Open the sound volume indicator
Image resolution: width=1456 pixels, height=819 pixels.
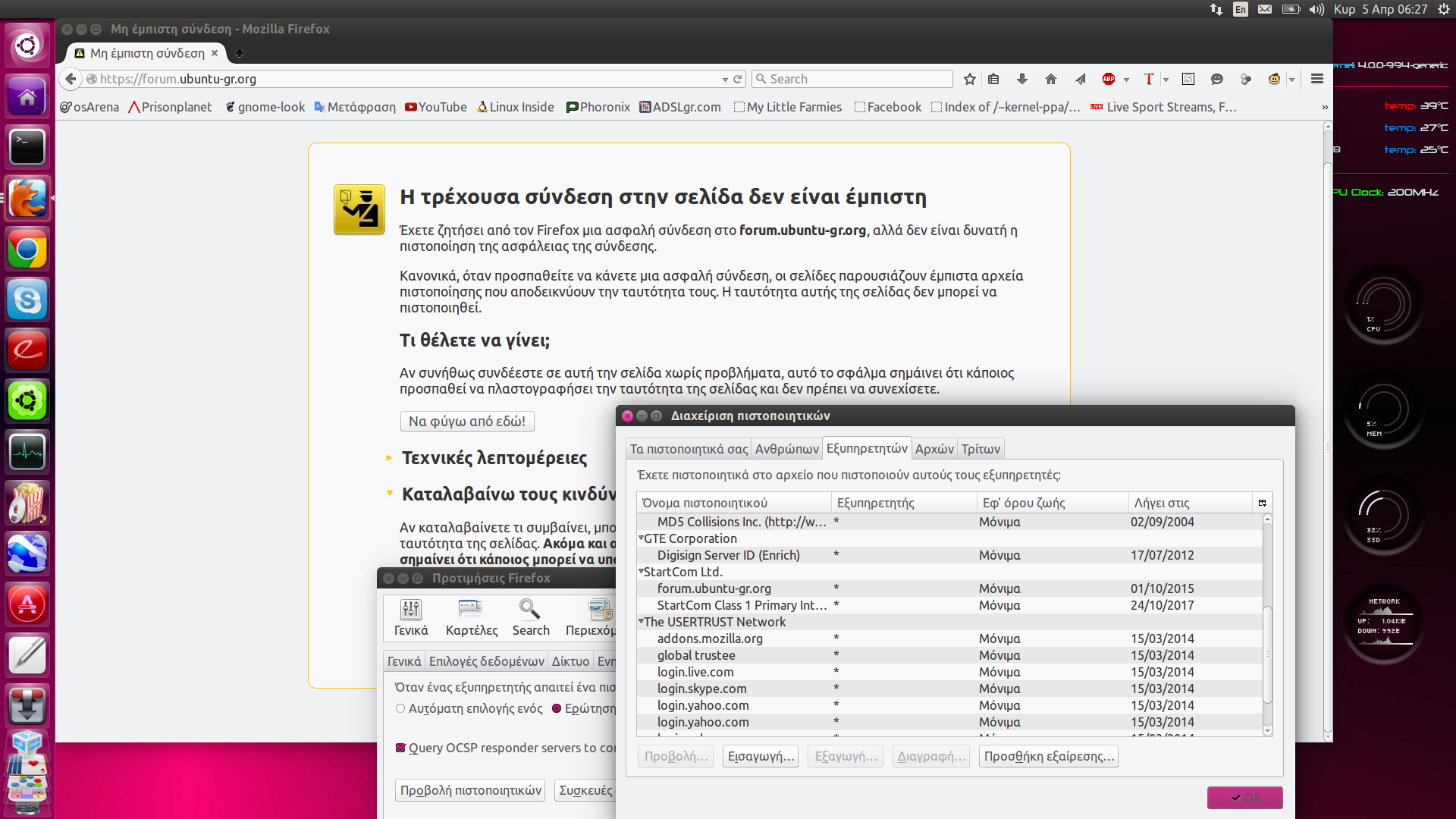point(1316,9)
